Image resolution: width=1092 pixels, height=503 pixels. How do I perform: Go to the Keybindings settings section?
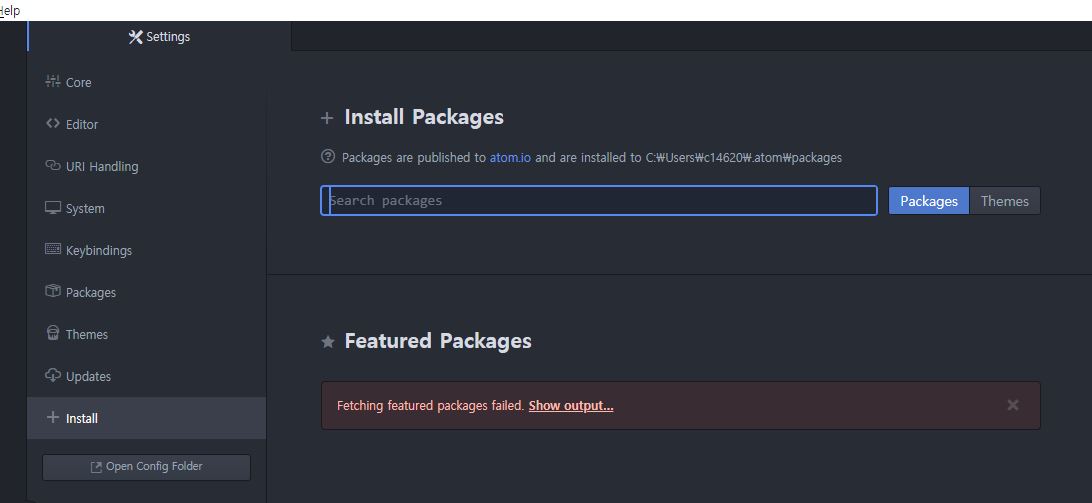click(98, 250)
